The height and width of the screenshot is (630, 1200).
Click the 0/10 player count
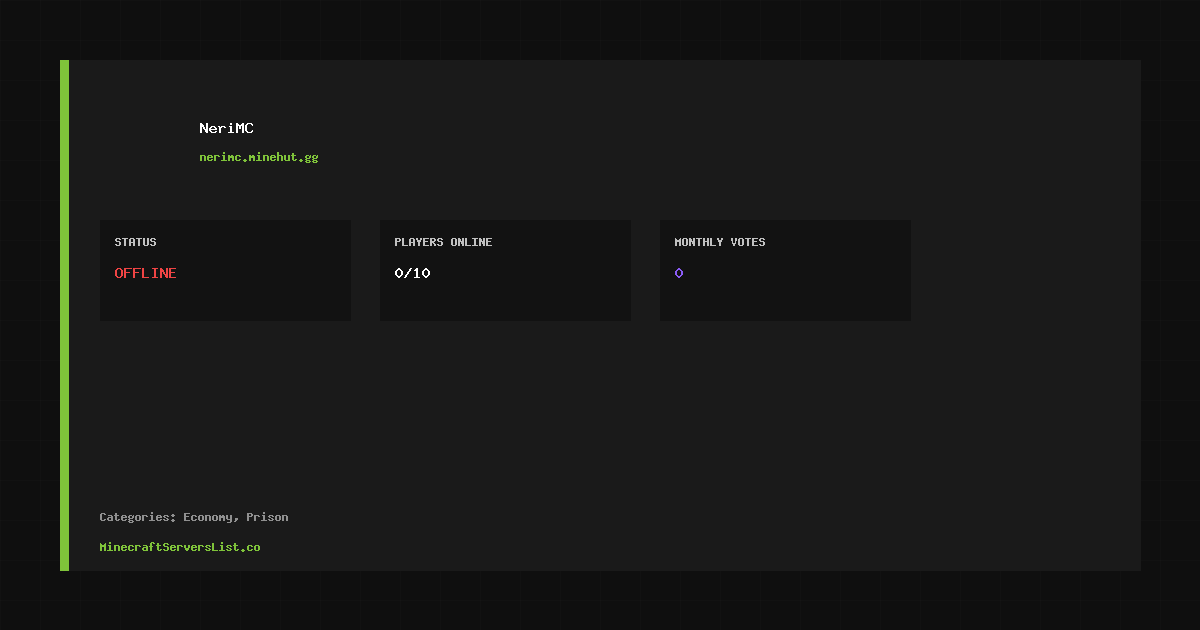pos(412,273)
